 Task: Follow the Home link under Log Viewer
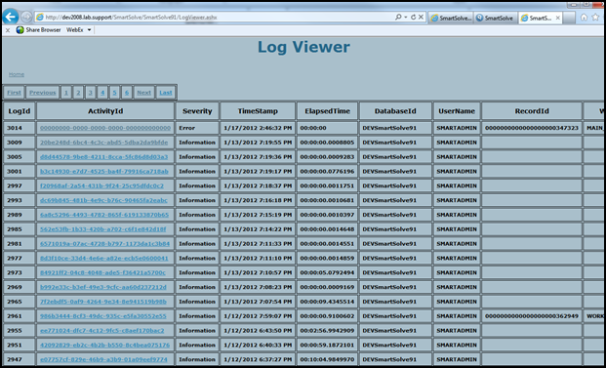17,74
